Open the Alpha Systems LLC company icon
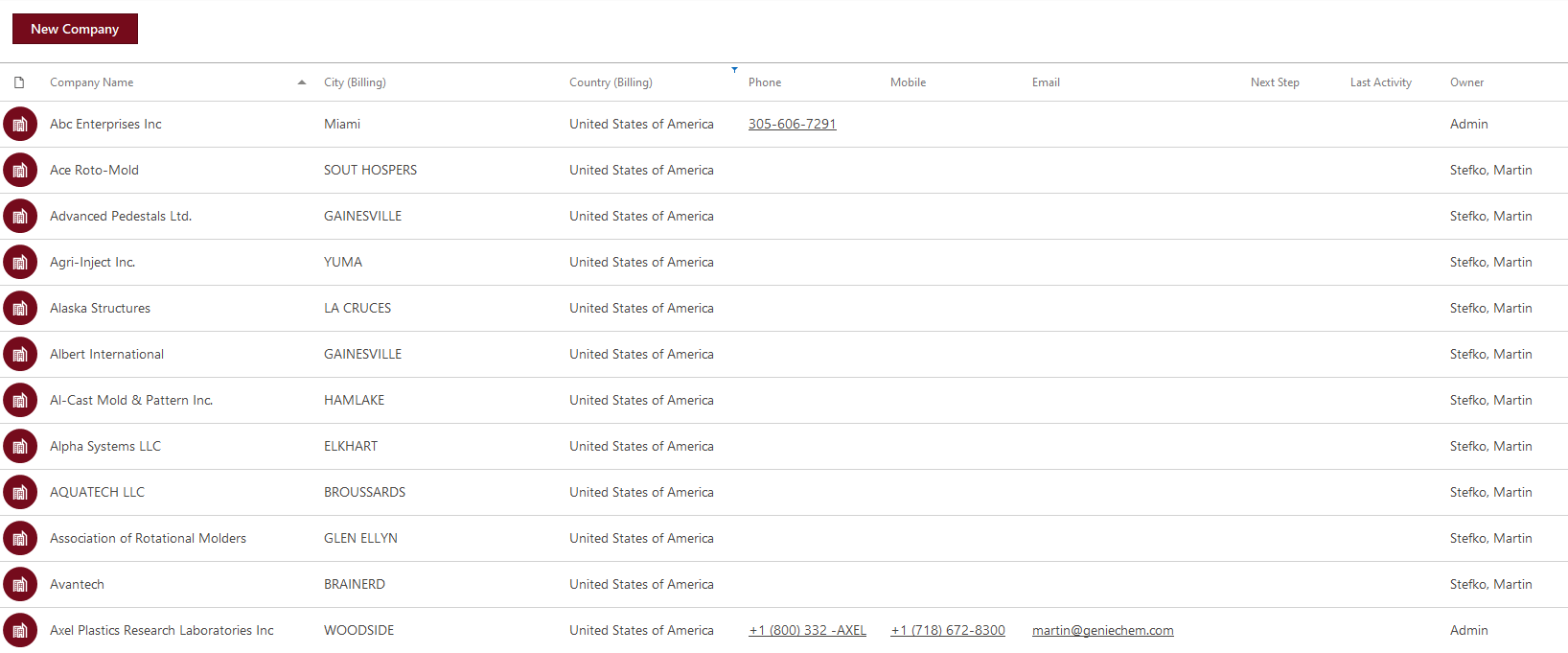This screenshot has width=1568, height=653. pos(20,446)
